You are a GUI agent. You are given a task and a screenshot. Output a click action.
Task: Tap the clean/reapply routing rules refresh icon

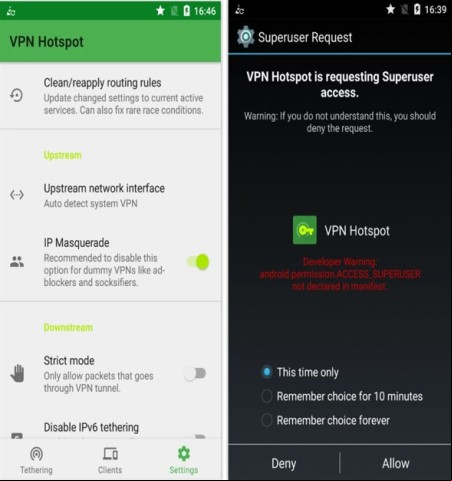(16, 96)
